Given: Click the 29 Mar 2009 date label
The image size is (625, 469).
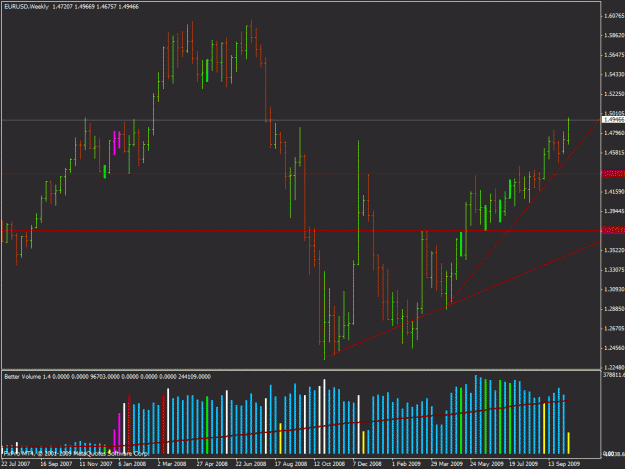Looking at the screenshot, I should [x=446, y=464].
